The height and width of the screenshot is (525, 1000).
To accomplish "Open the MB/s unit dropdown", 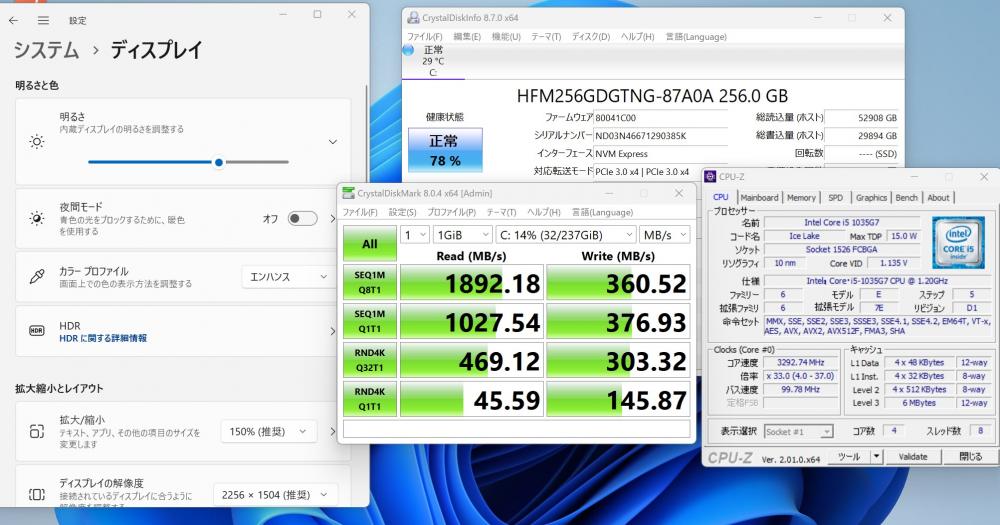I will coord(665,235).
